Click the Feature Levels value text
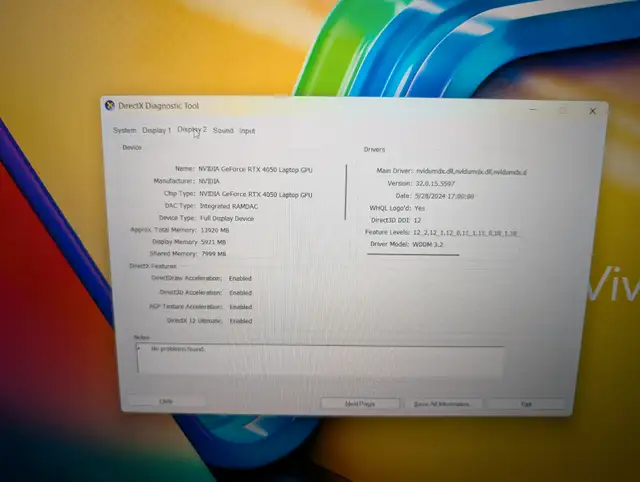640x482 pixels. click(466, 233)
